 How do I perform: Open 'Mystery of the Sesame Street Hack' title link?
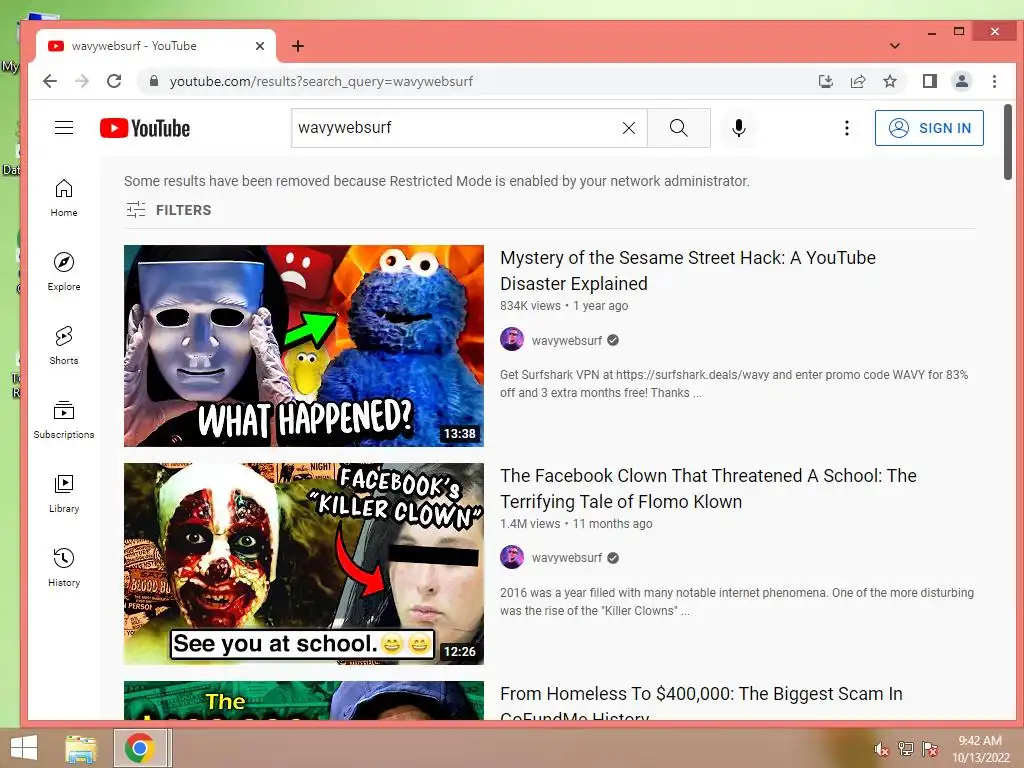[x=688, y=270]
